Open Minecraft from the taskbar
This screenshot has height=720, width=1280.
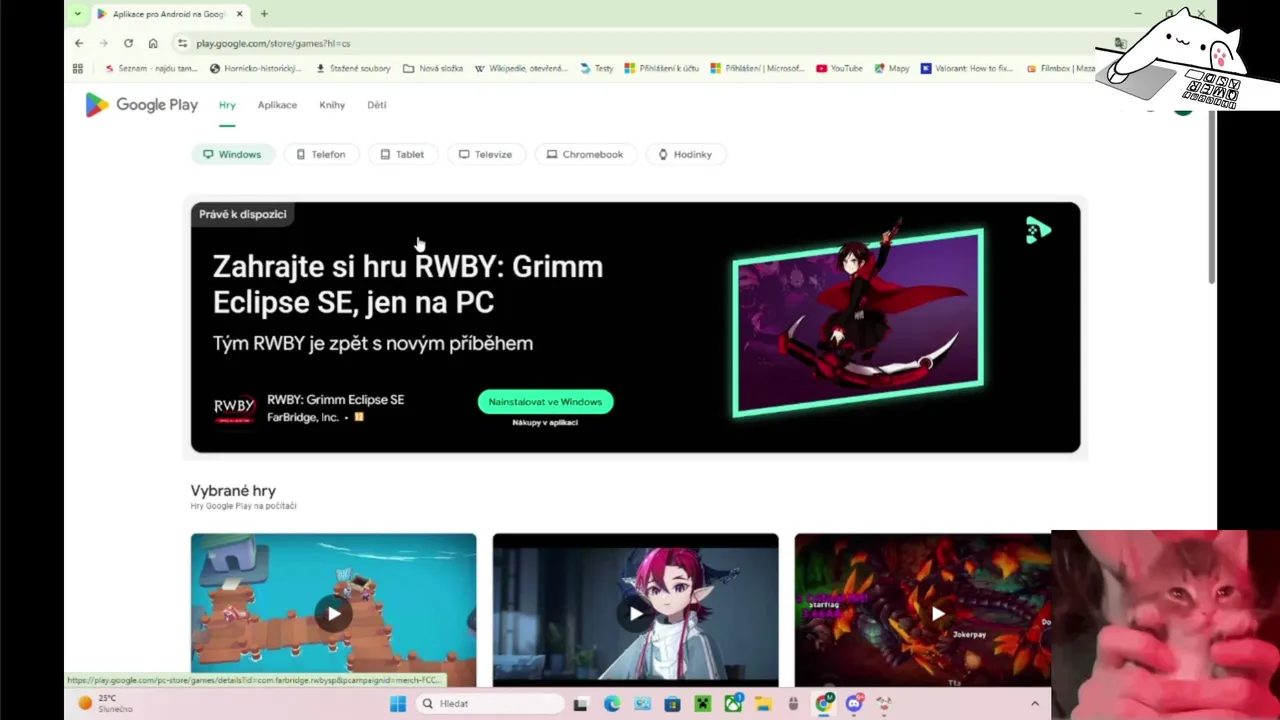tap(703, 704)
